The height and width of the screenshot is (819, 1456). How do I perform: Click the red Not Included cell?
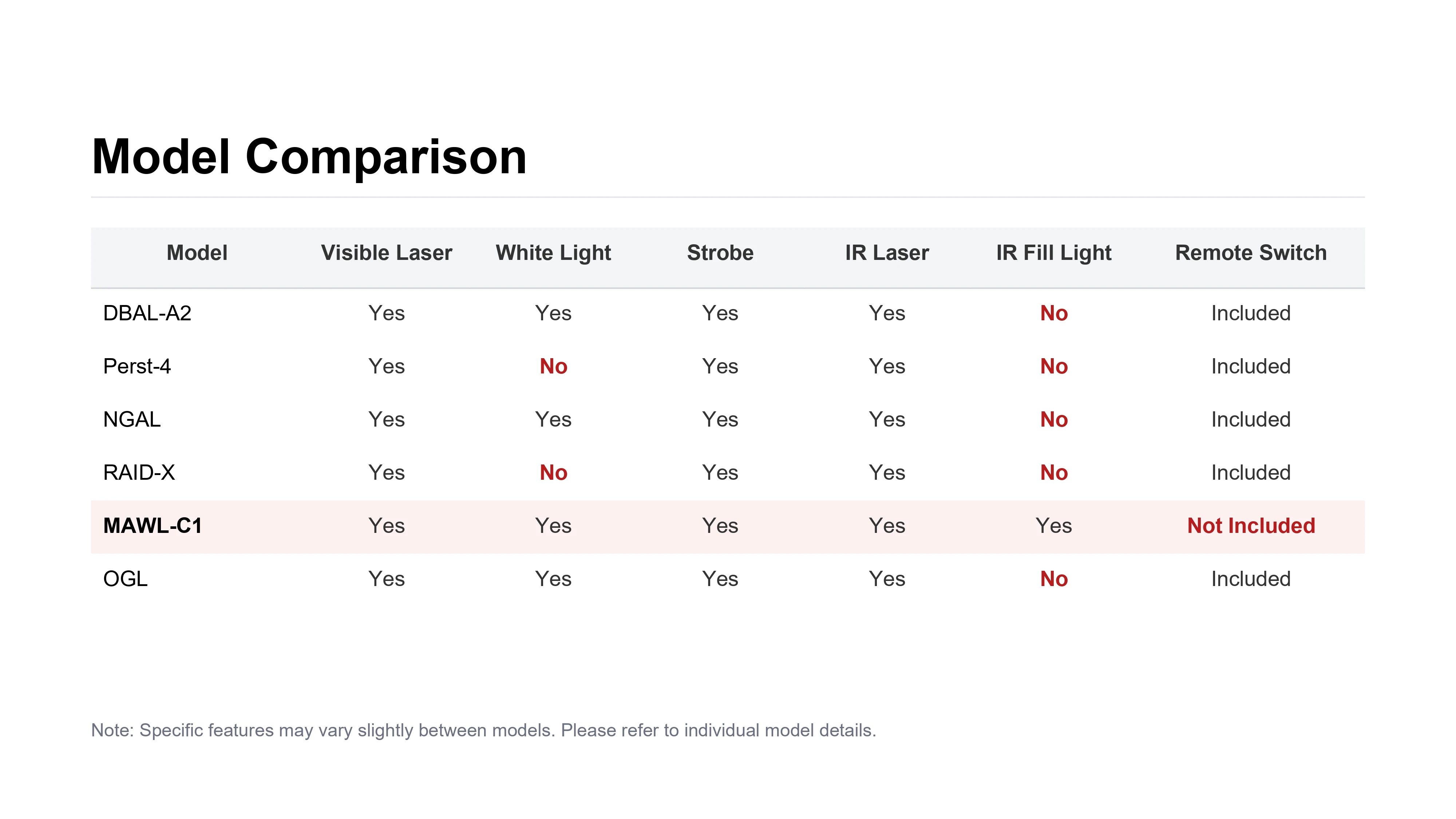1251,526
